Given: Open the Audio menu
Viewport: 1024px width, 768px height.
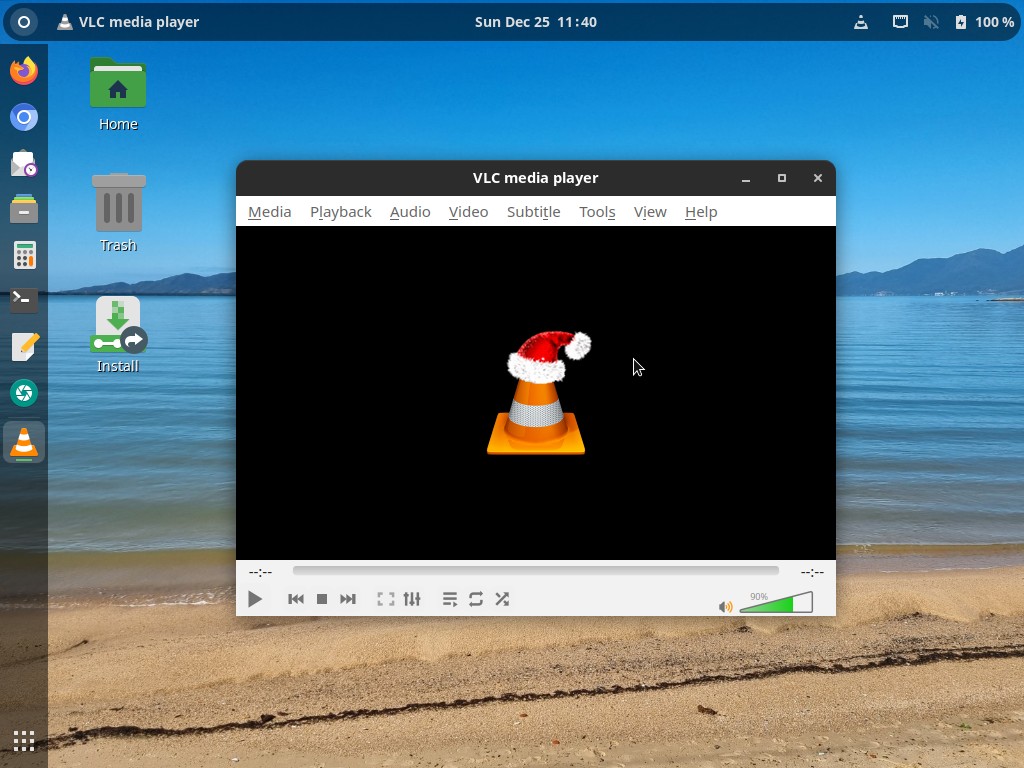Looking at the screenshot, I should pos(410,212).
